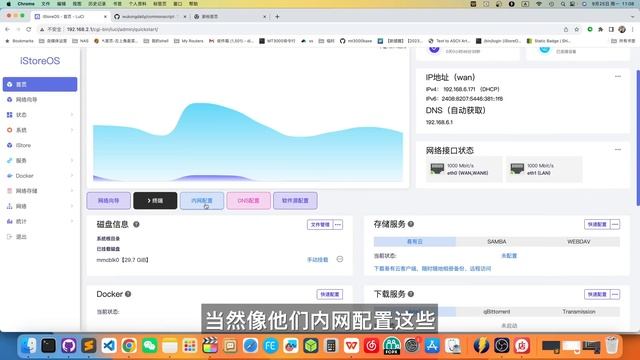Screen dimensions: 640x360
Task: Click the network traffic chart
Action: pyautogui.click(x=248, y=141)
